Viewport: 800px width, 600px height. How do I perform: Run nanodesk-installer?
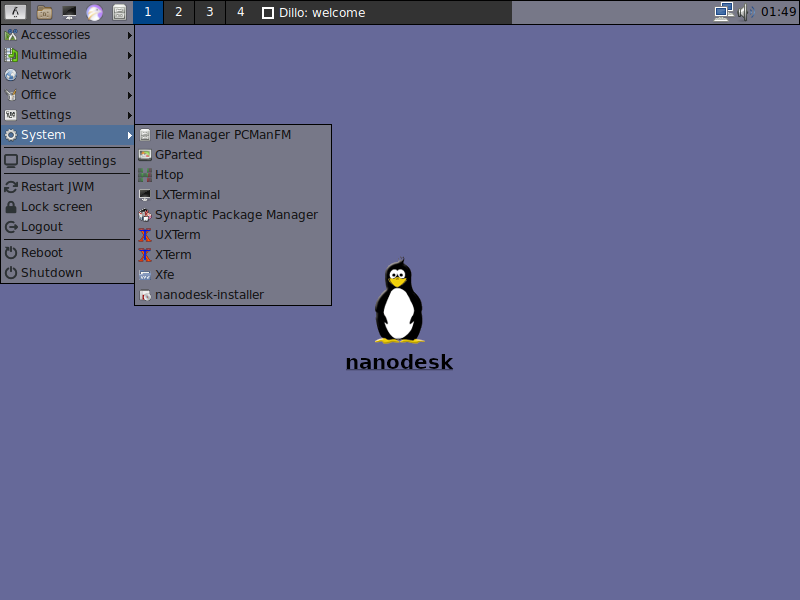pos(233,295)
